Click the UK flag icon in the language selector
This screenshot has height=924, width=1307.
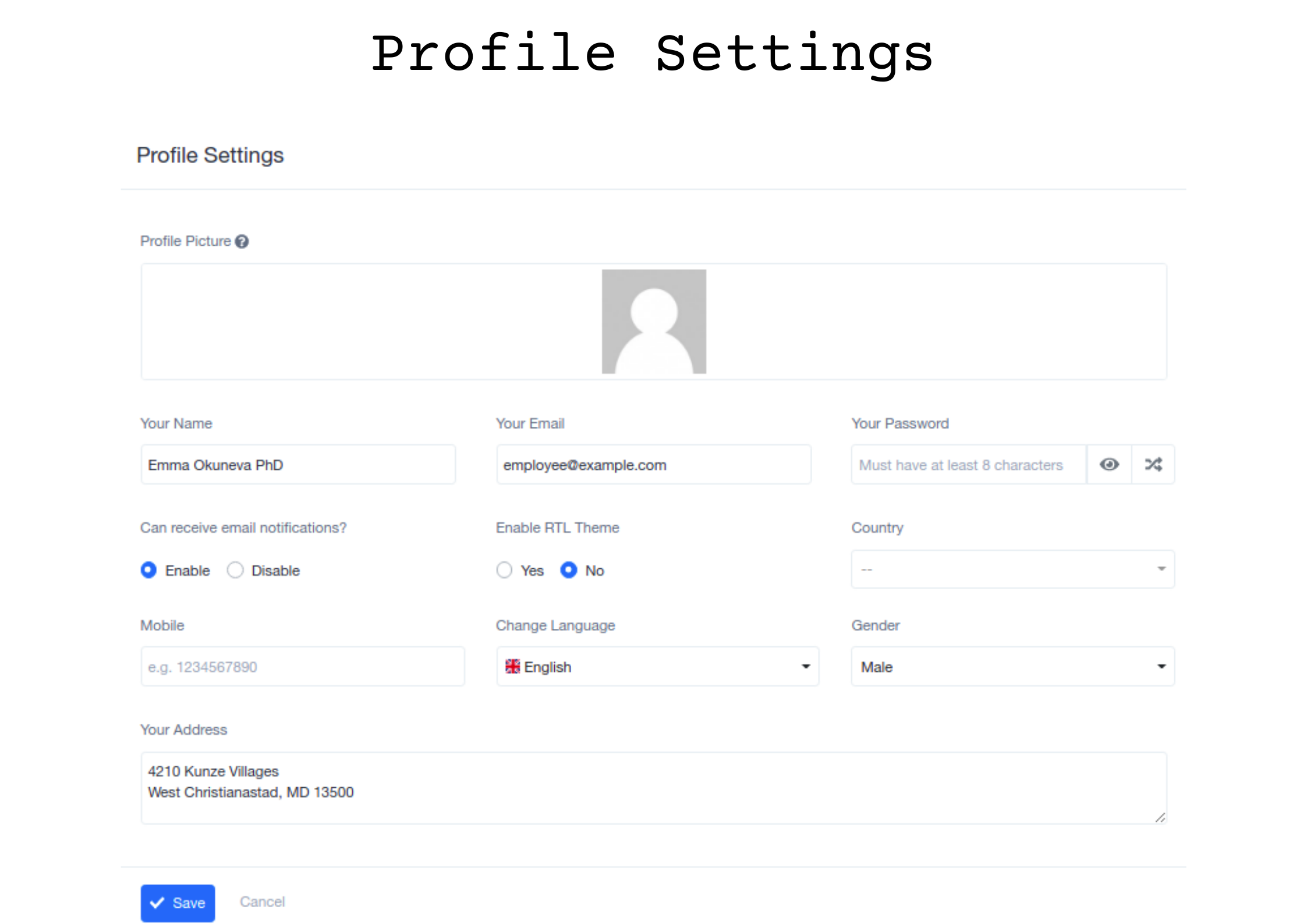(512, 666)
